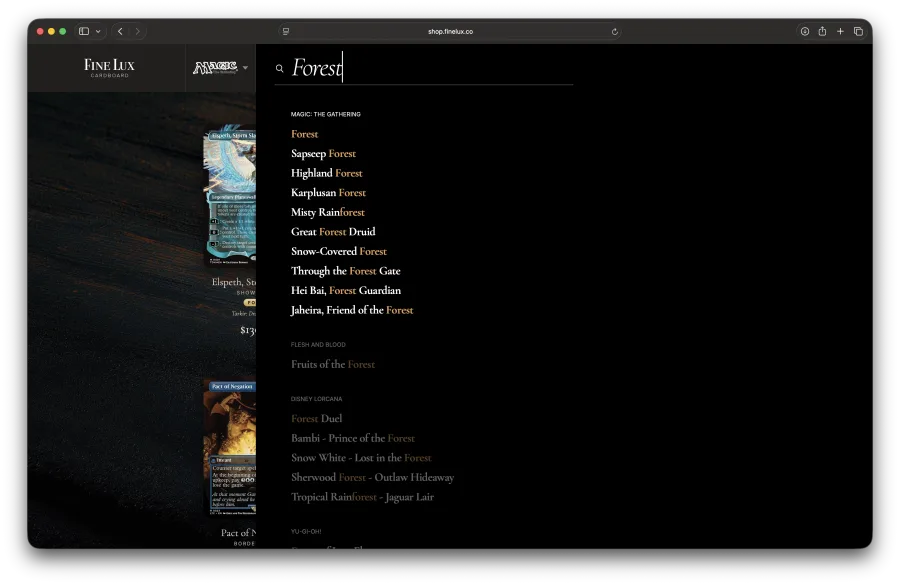
Task: Click the search magnifier icon
Action: (280, 68)
